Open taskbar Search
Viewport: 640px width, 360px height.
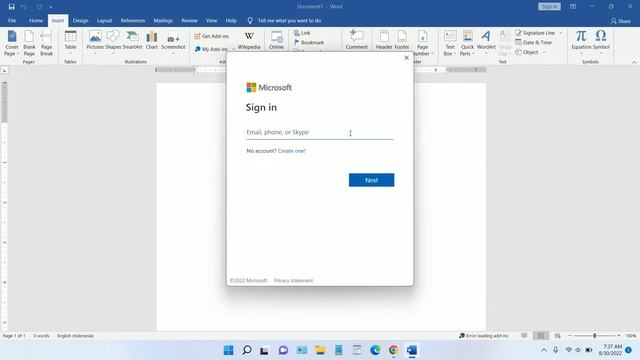247,350
